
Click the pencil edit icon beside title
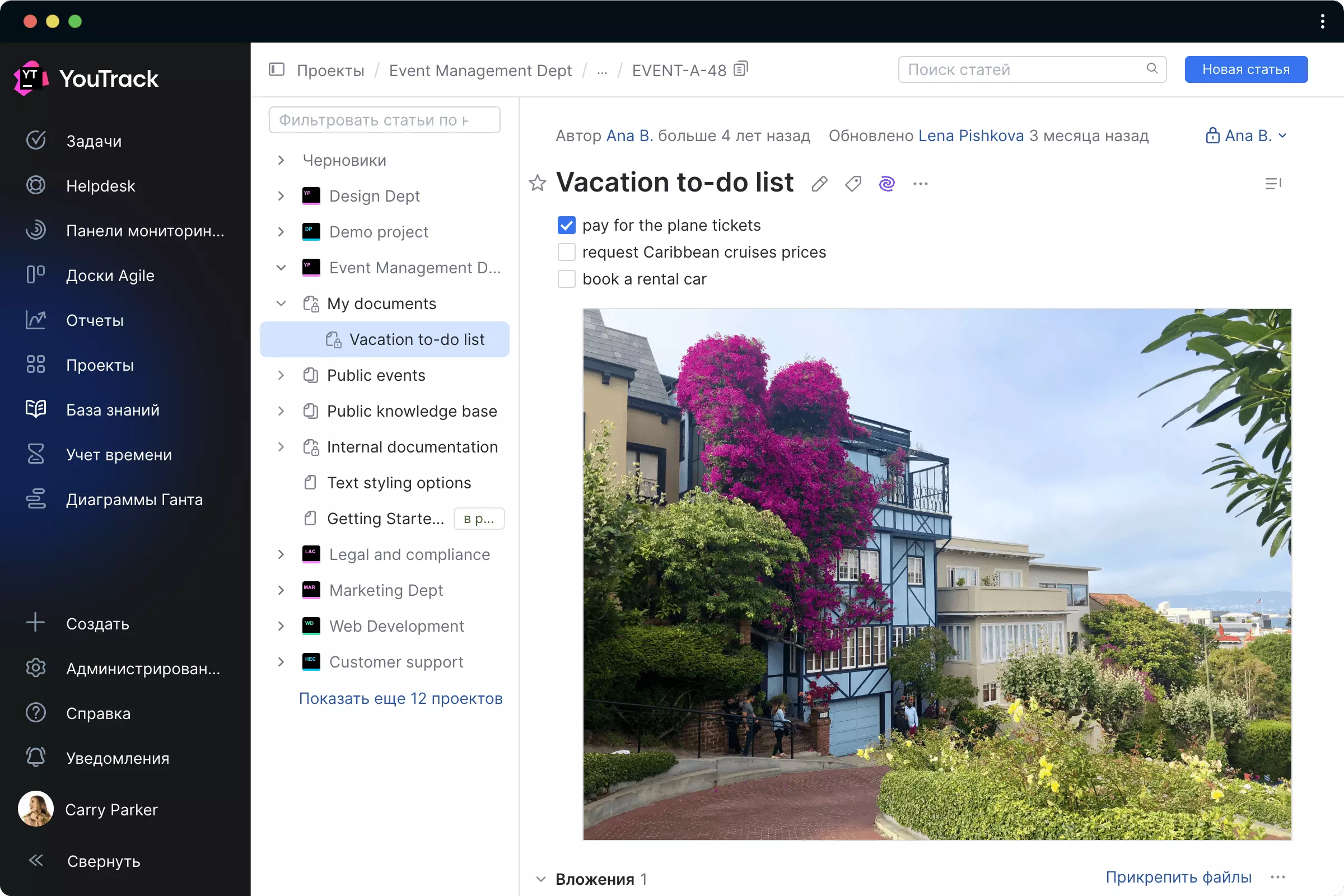[x=819, y=184]
